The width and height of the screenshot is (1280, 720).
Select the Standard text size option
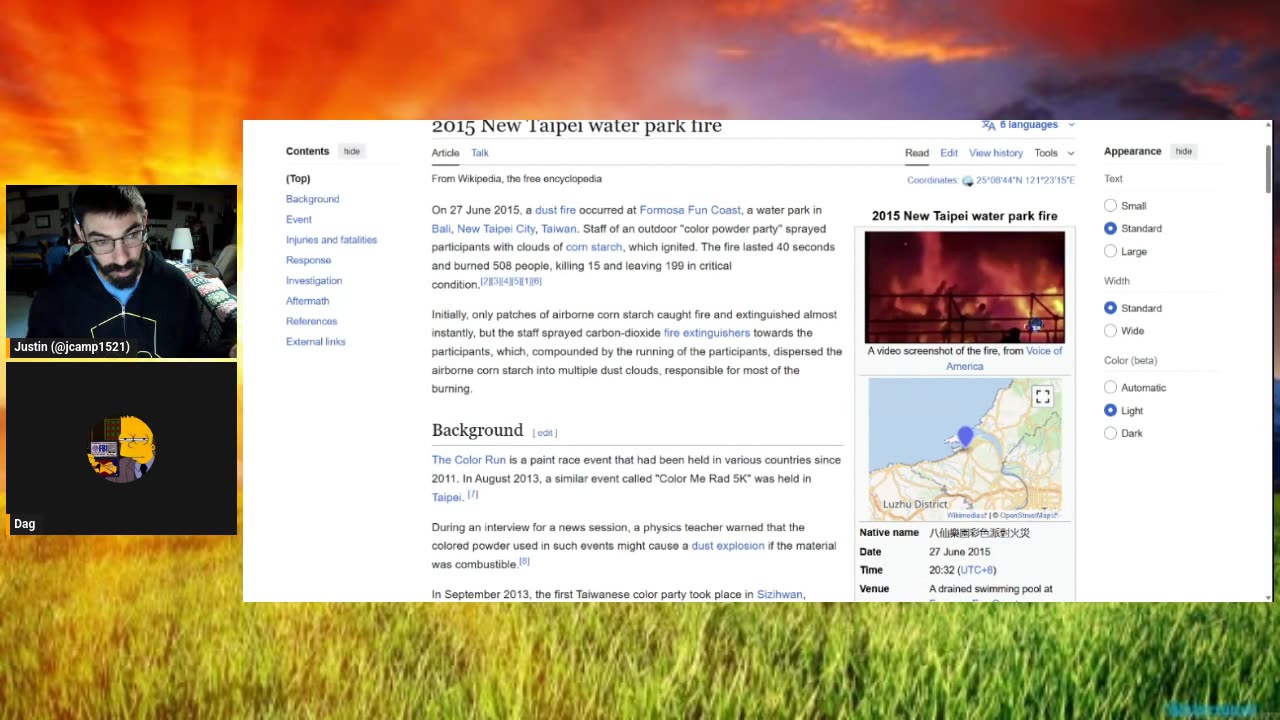(x=1110, y=228)
